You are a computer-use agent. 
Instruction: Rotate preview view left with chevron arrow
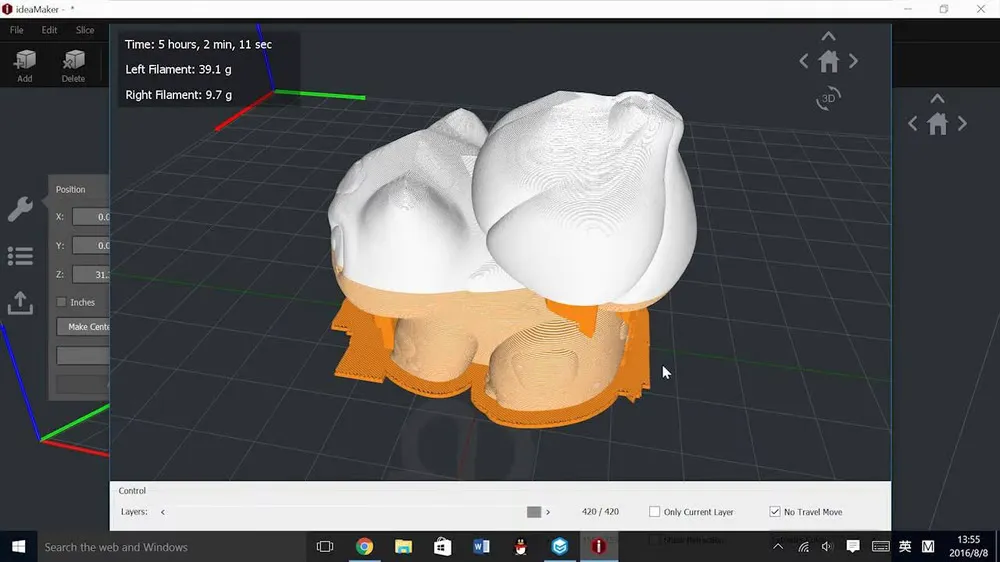pos(804,61)
